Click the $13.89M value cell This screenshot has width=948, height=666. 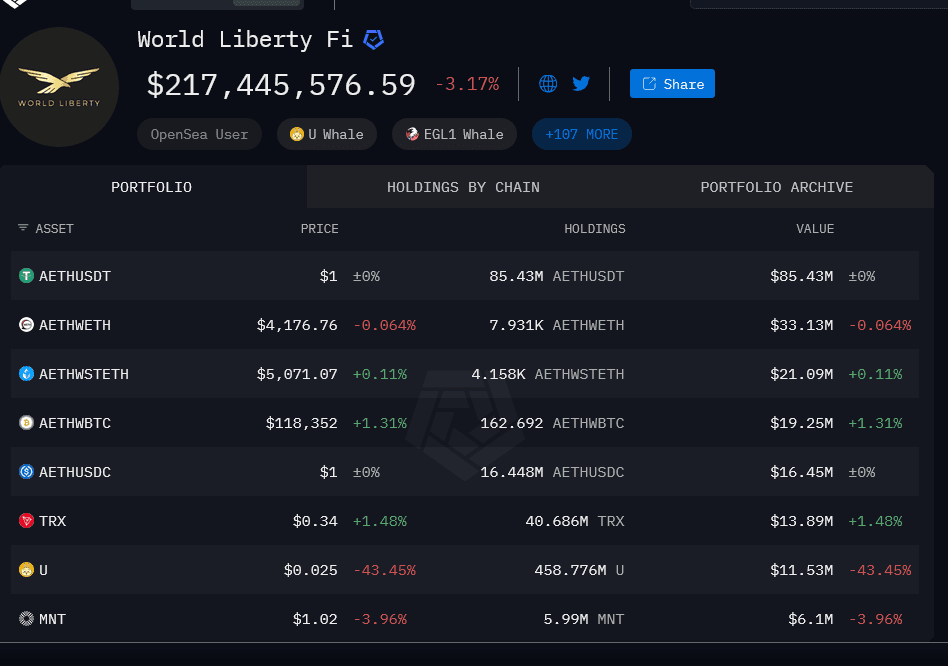point(802,521)
